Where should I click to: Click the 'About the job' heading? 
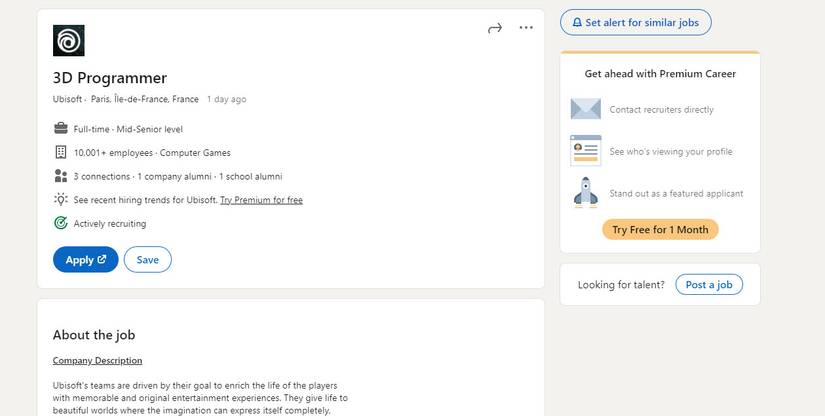click(x=94, y=335)
